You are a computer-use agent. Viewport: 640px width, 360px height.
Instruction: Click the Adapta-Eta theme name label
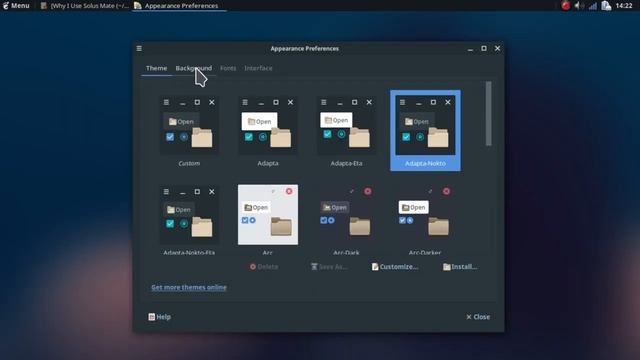point(346,163)
